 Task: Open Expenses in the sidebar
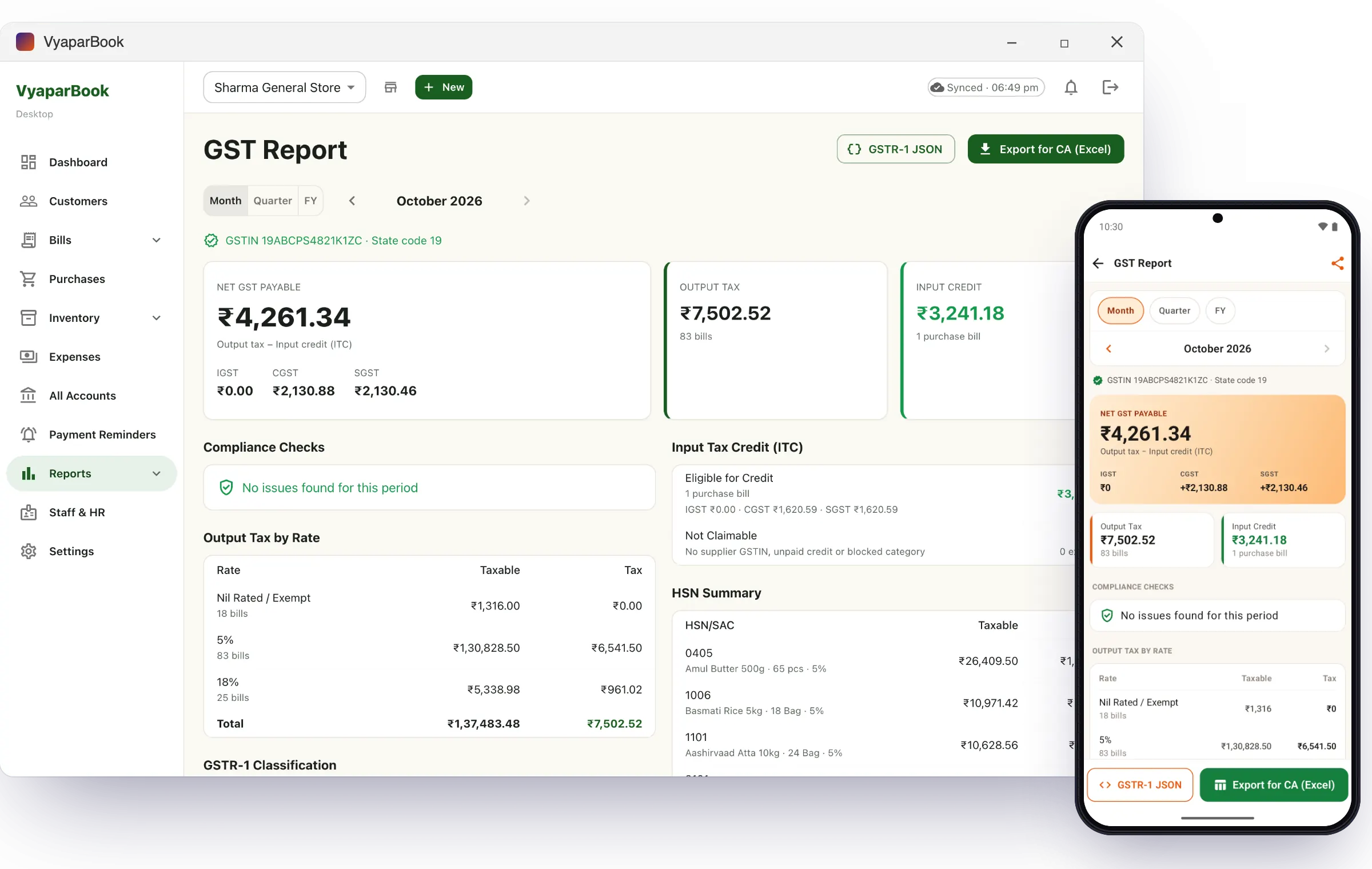pos(91,357)
